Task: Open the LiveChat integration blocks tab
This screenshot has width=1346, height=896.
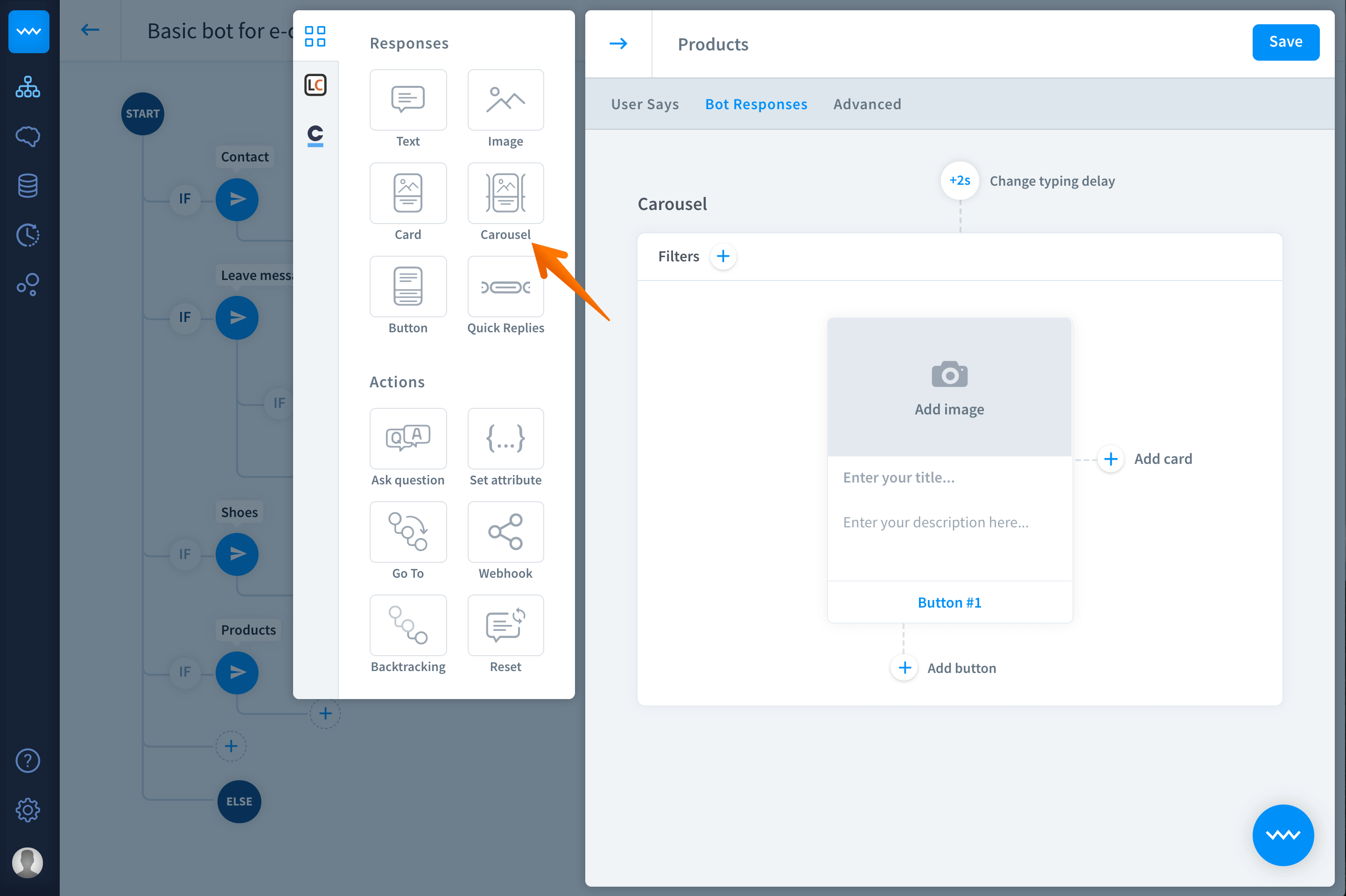Action: (315, 85)
